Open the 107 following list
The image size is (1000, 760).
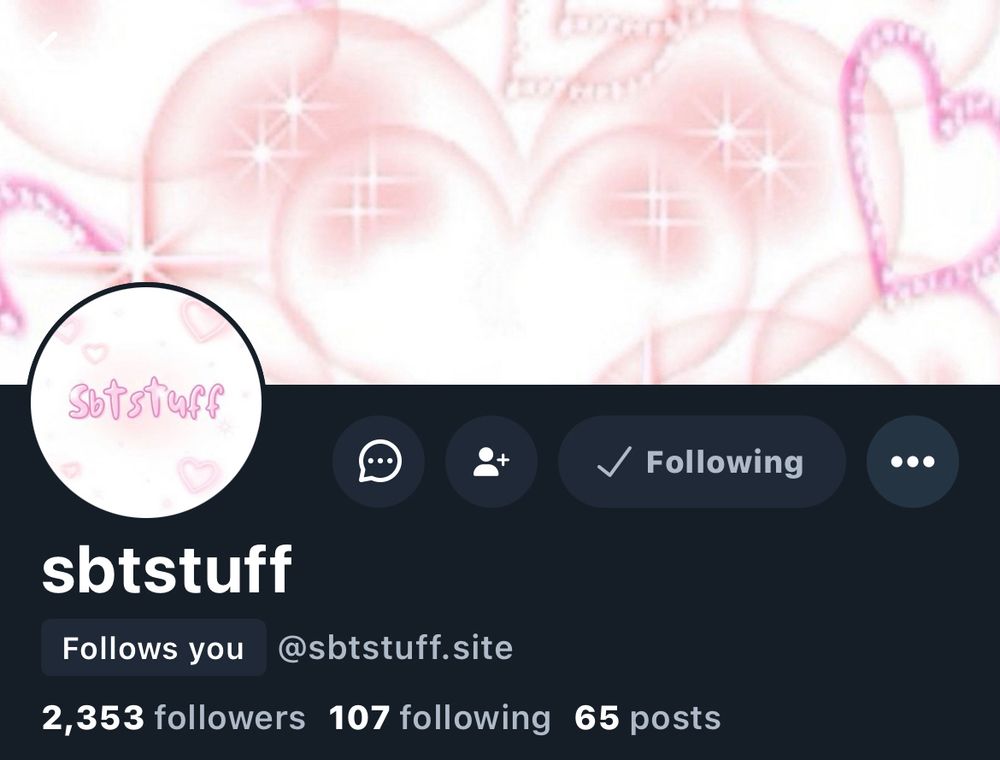pos(439,718)
